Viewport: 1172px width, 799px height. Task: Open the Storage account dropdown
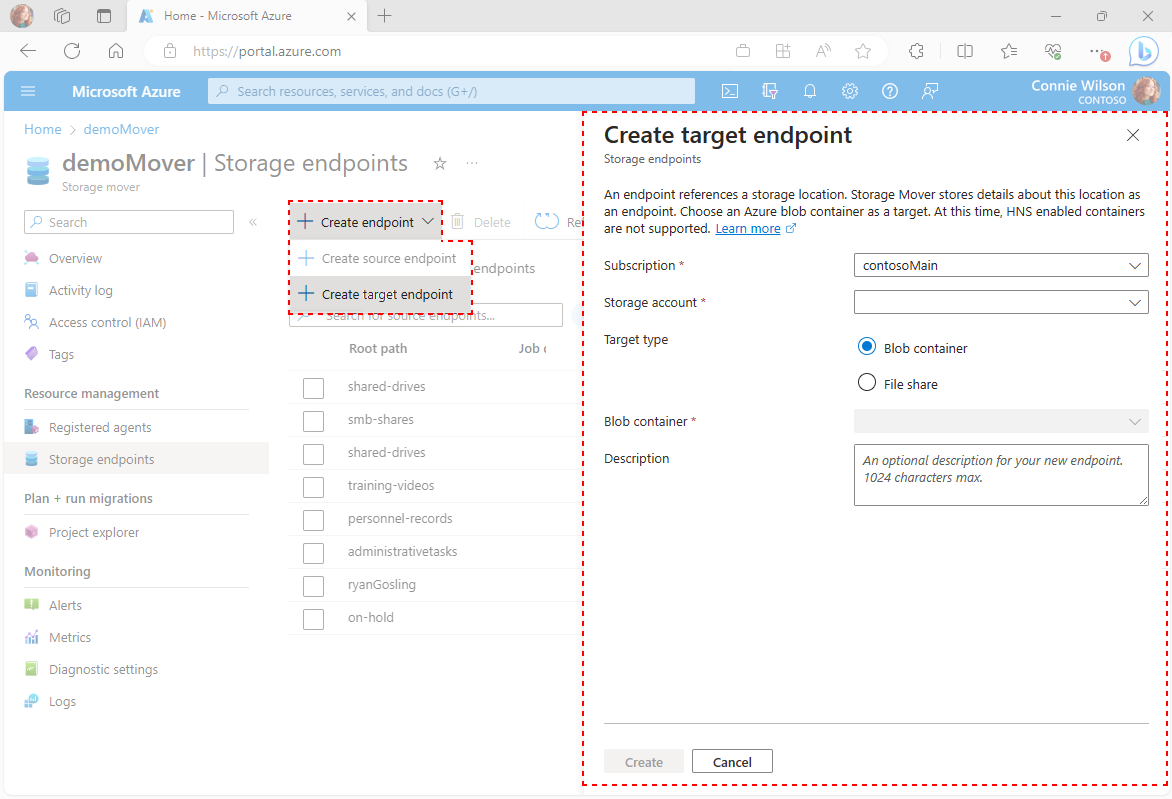(x=1001, y=303)
